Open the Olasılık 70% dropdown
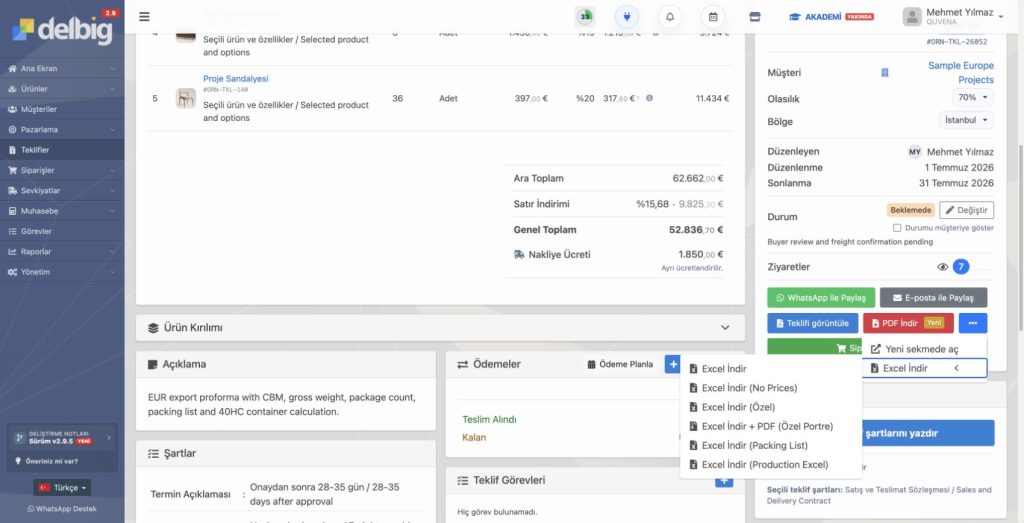Image resolution: width=1024 pixels, height=523 pixels. pos(972,97)
